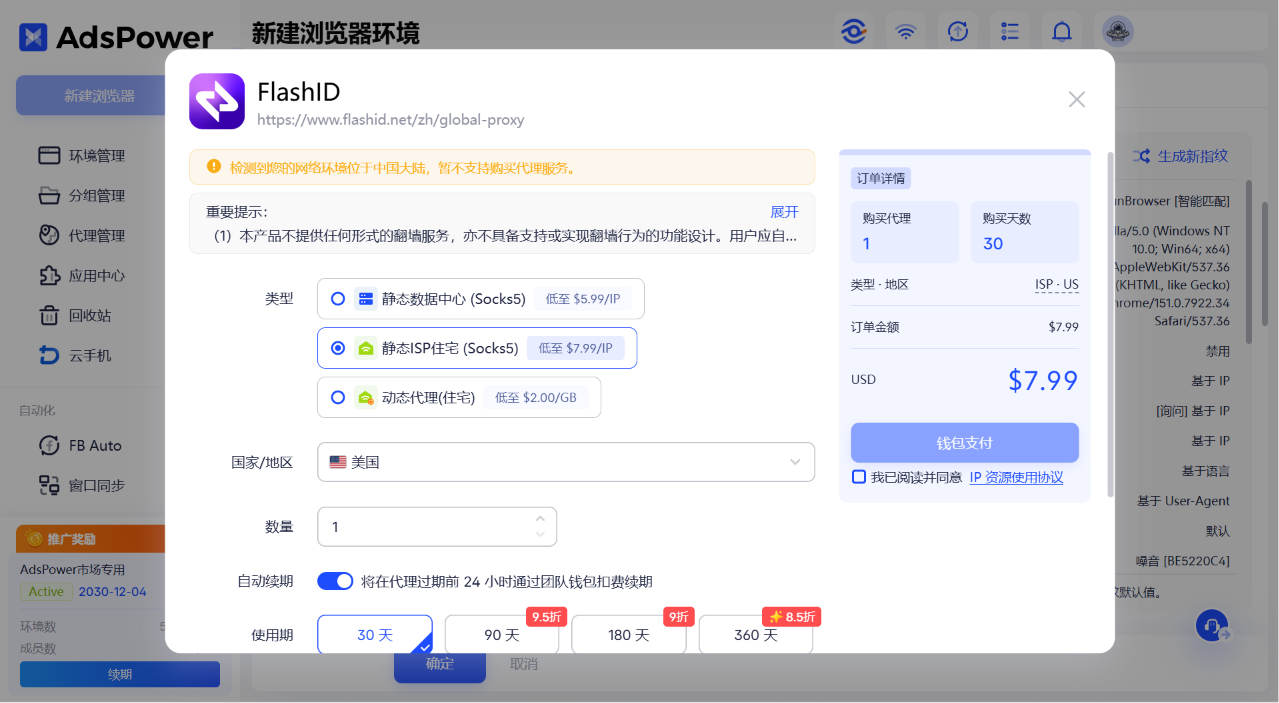
Task: Open the IP 资源使用协议 link
Action: [1017, 477]
